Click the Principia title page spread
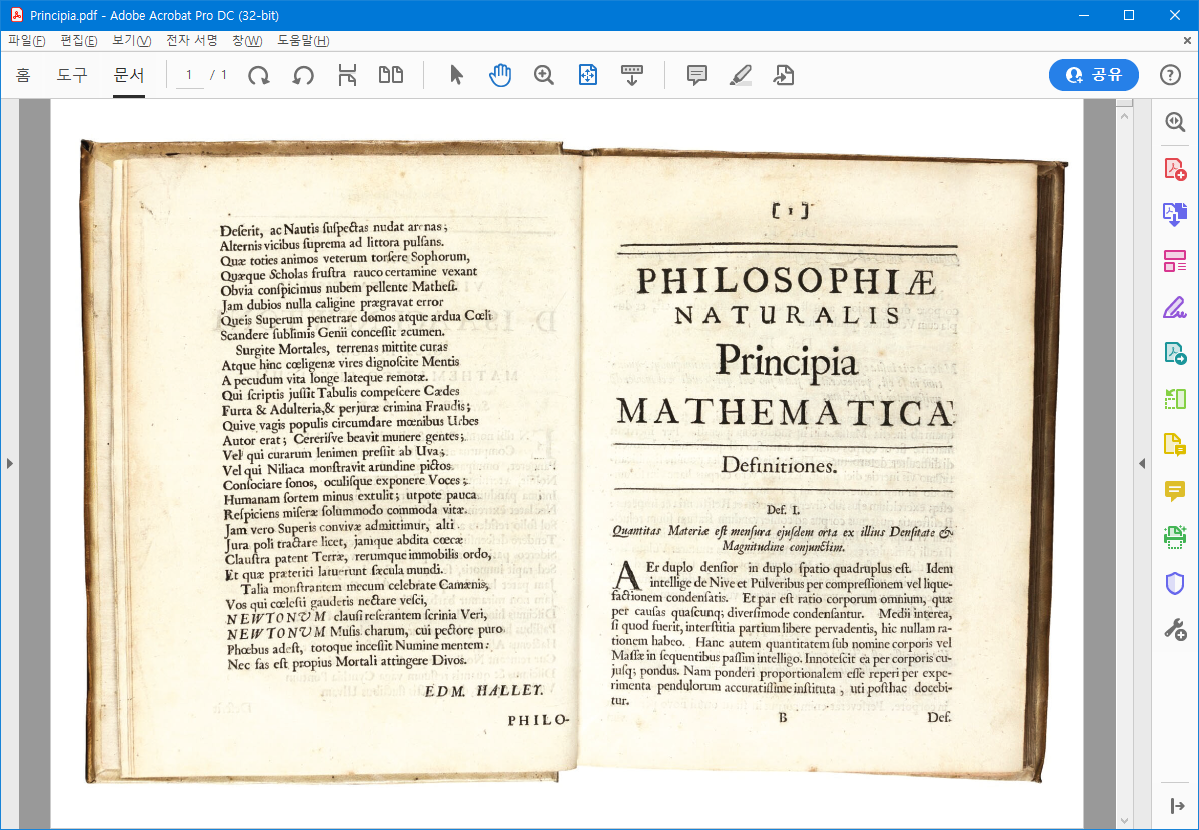1199x830 pixels. tap(574, 461)
